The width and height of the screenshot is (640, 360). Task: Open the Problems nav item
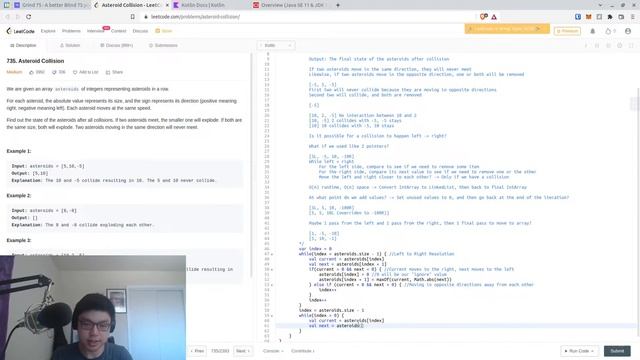click(71, 31)
